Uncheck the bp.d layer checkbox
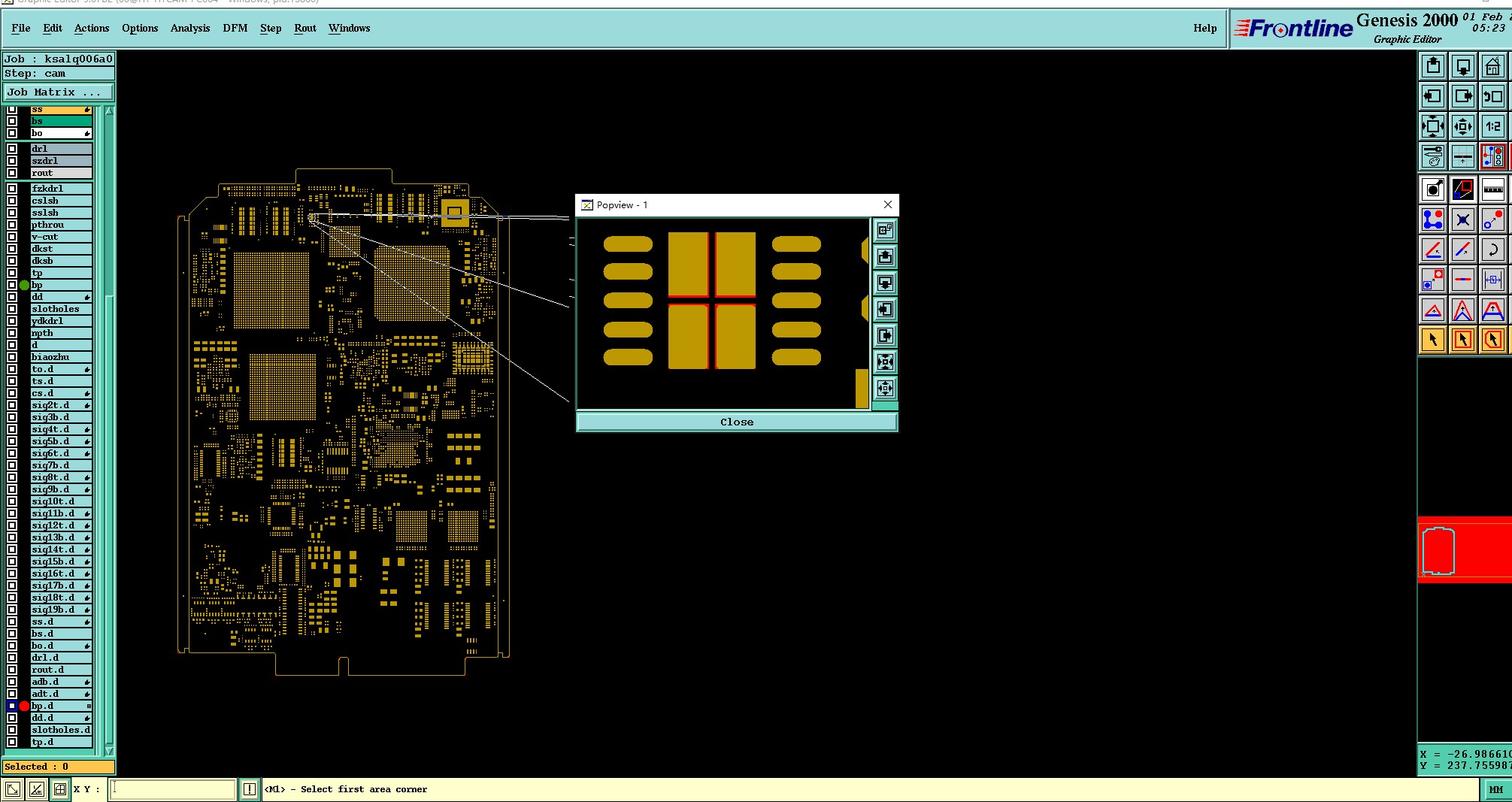 point(12,706)
